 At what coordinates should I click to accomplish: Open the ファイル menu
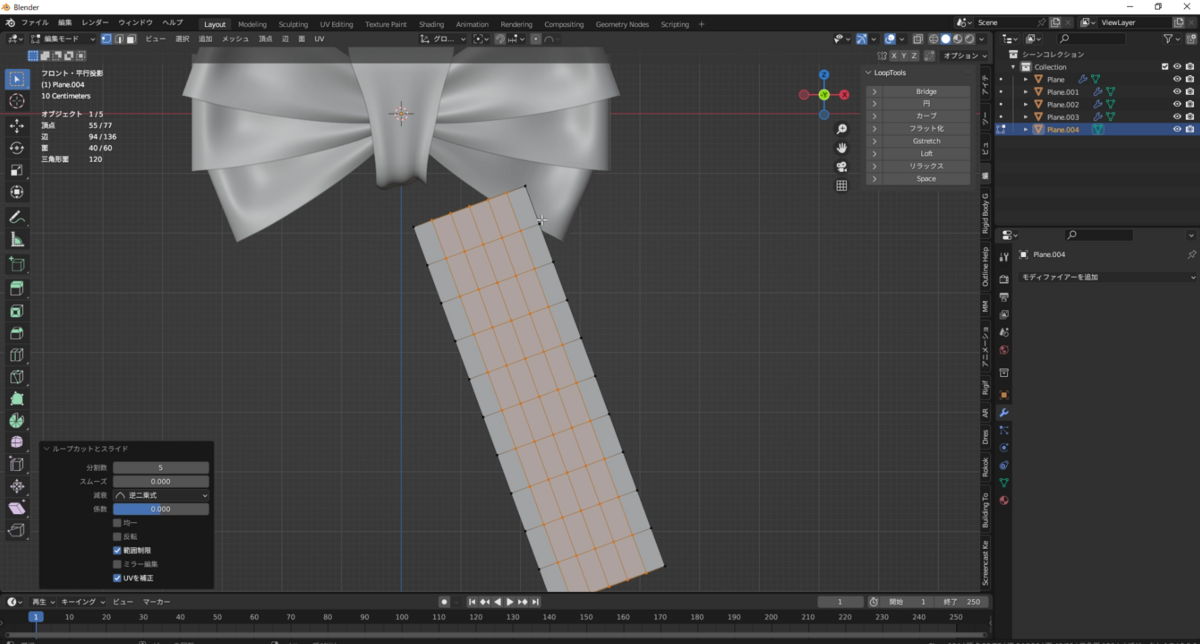tap(35, 22)
